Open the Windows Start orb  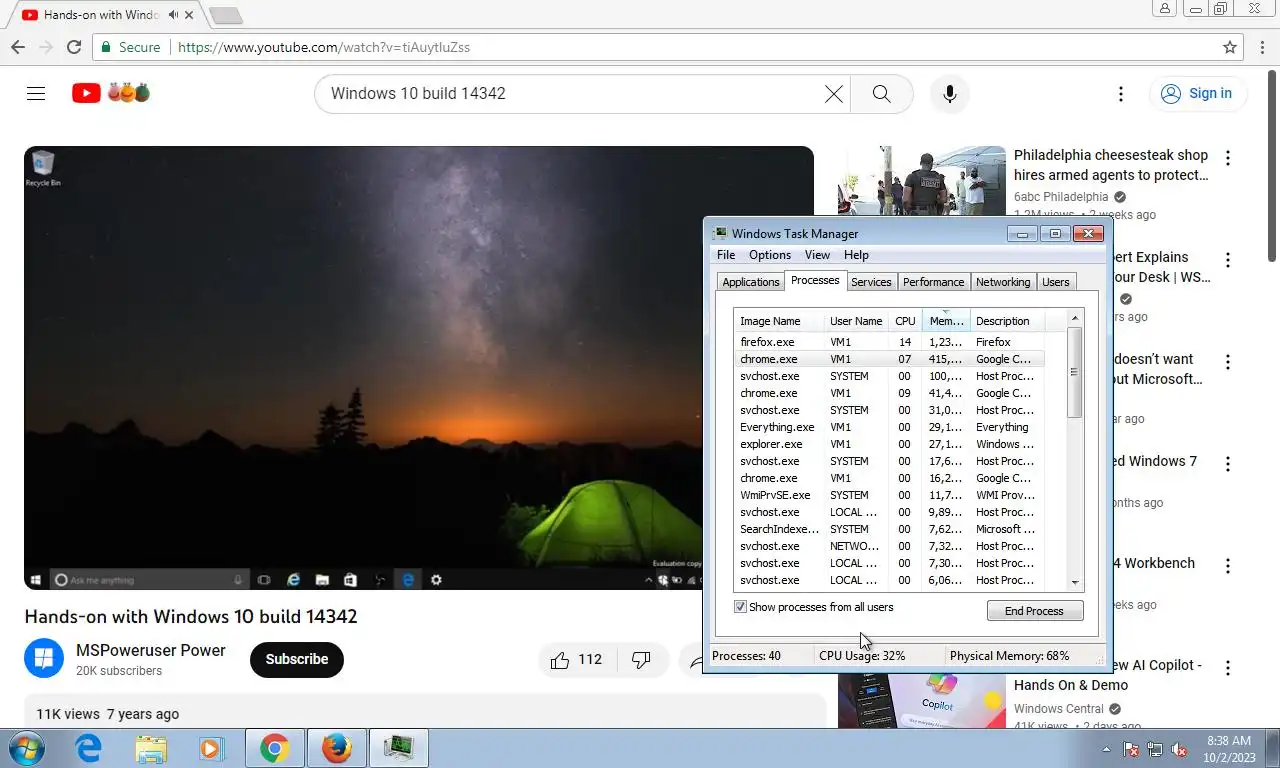tap(25, 748)
